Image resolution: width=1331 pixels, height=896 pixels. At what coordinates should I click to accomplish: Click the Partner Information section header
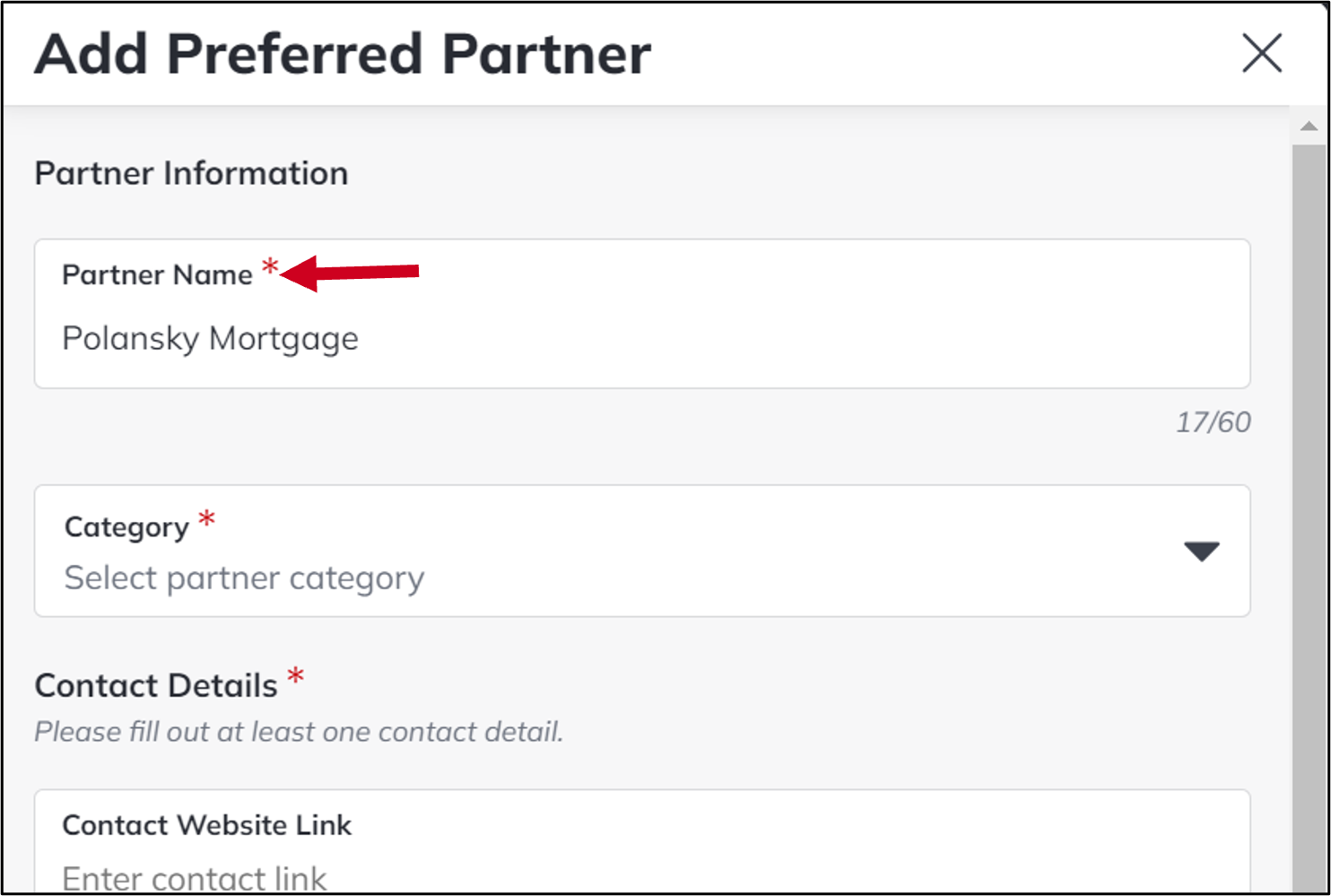click(191, 174)
